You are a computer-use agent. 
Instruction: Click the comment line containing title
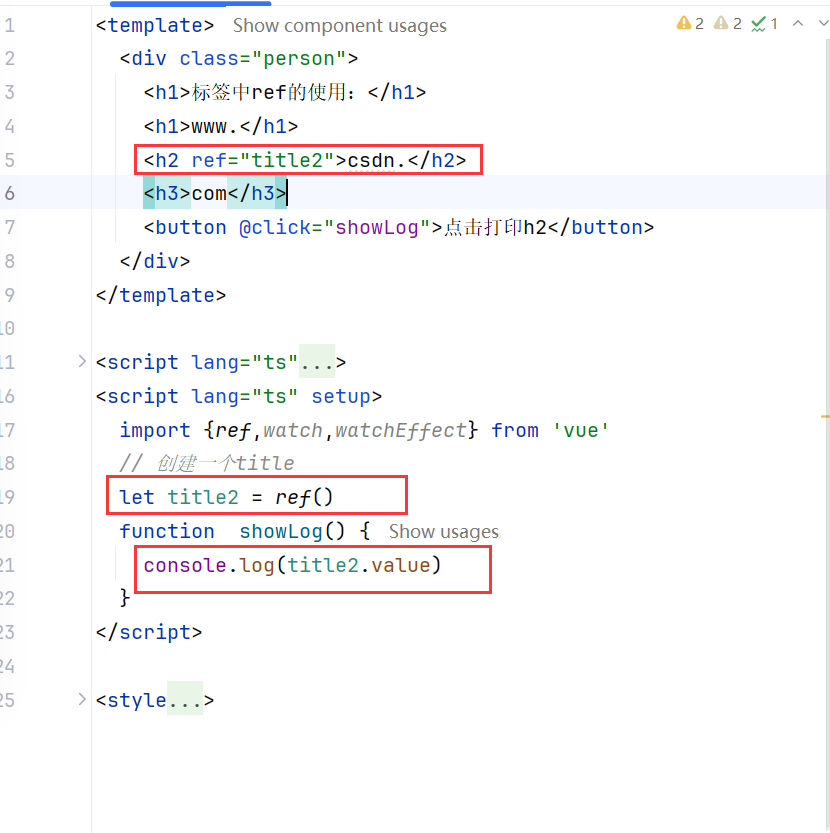[207, 463]
